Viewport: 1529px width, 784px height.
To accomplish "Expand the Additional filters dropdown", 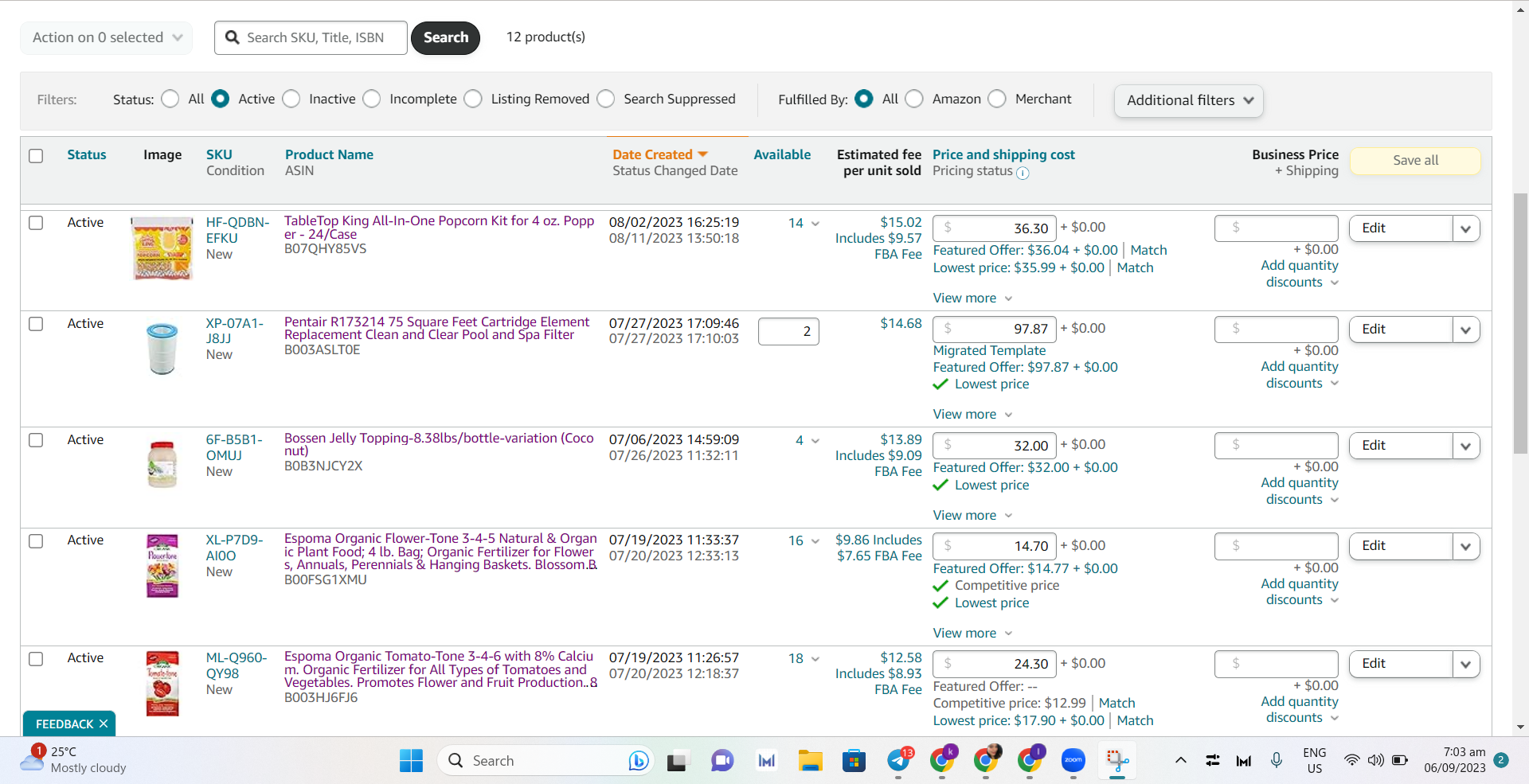I will 1189,100.
